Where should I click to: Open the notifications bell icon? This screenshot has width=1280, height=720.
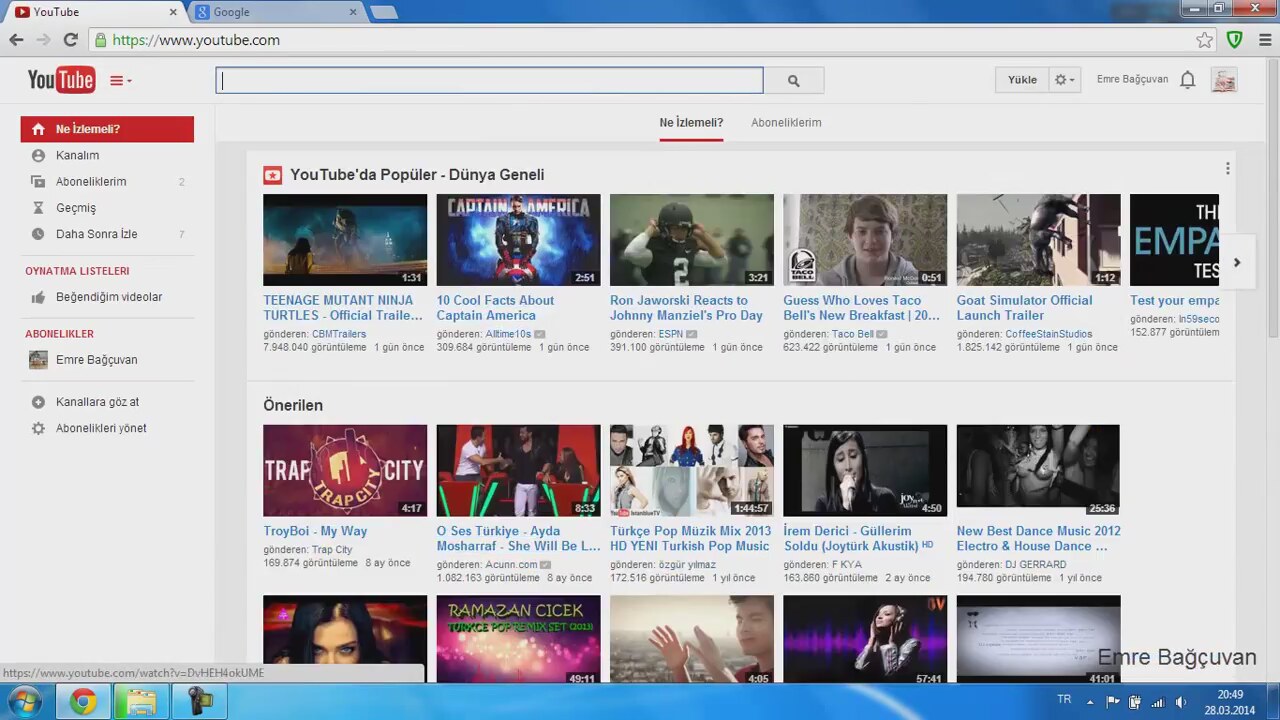(x=1187, y=80)
